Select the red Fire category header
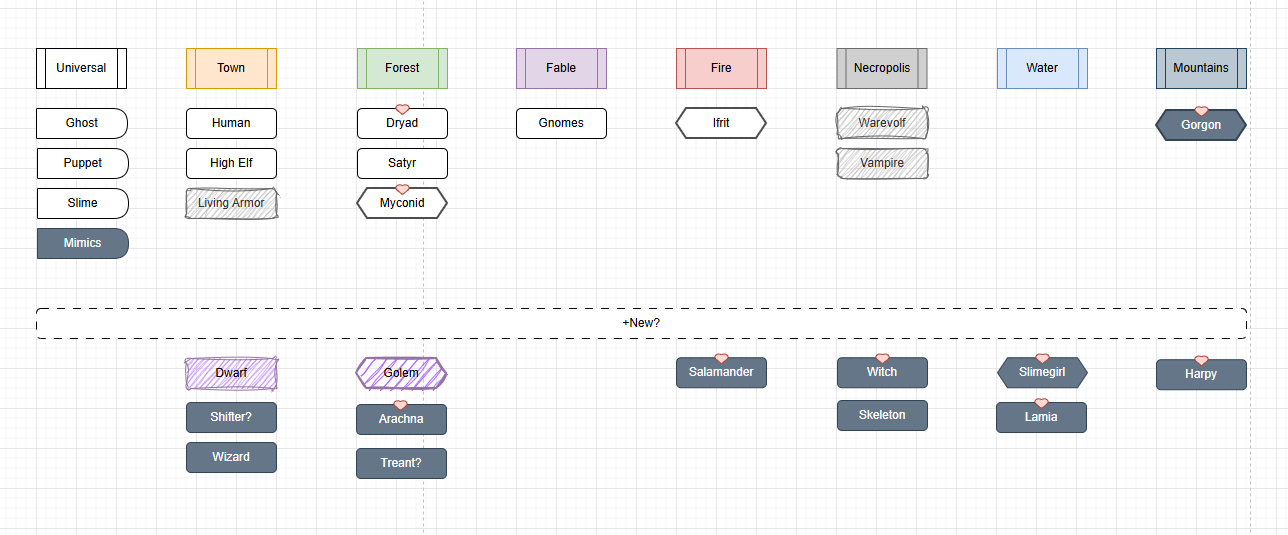This screenshot has height=535, width=1288. pos(721,68)
